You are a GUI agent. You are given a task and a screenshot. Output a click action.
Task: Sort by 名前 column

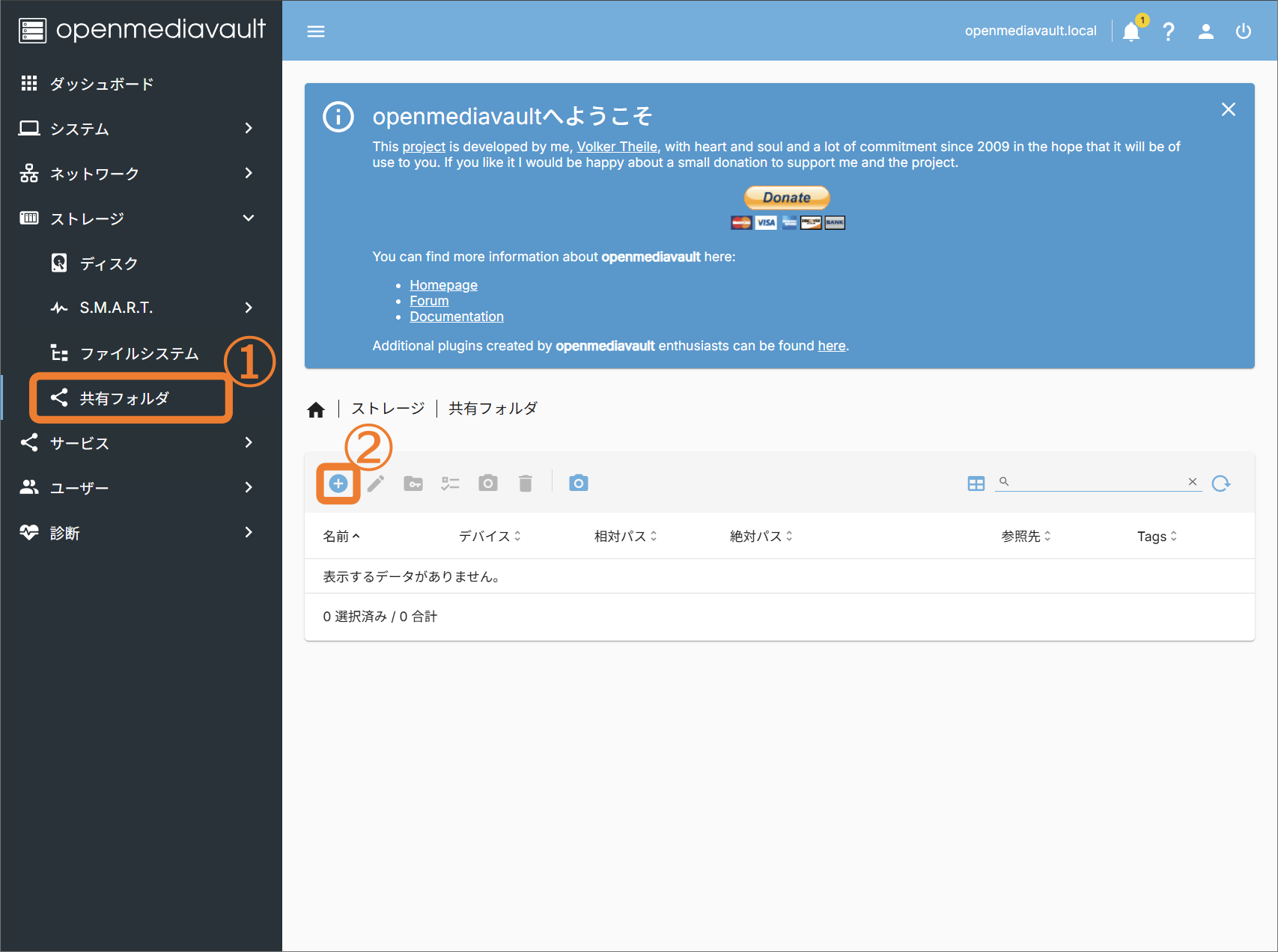(x=341, y=536)
